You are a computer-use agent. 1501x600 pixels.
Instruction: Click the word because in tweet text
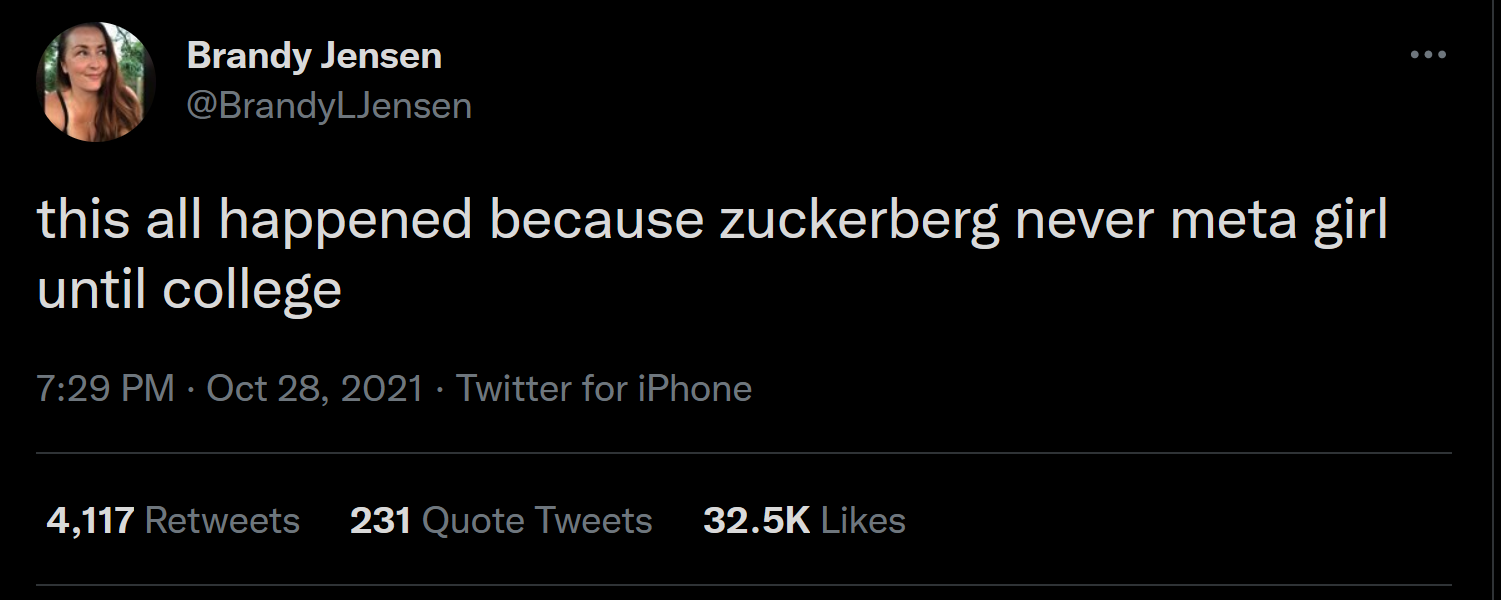point(595,222)
